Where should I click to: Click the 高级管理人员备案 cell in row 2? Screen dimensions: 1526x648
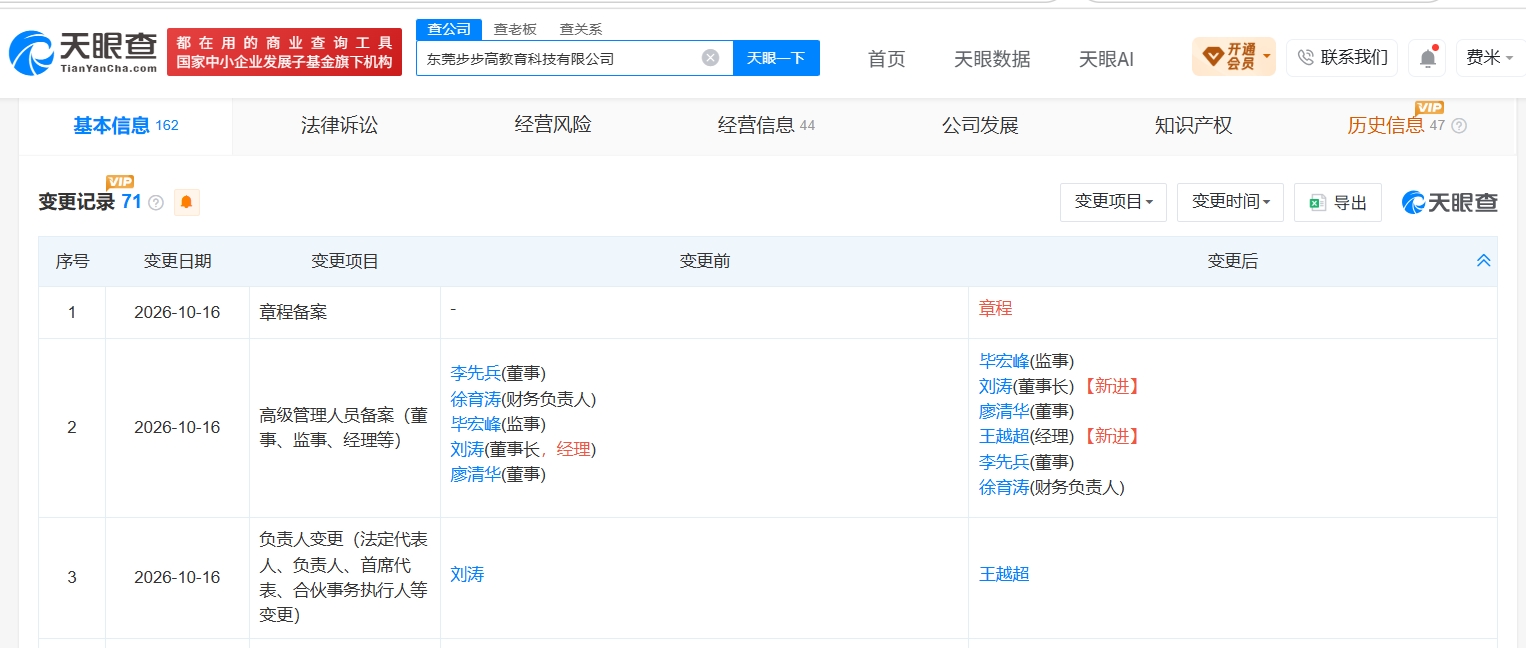coord(345,428)
